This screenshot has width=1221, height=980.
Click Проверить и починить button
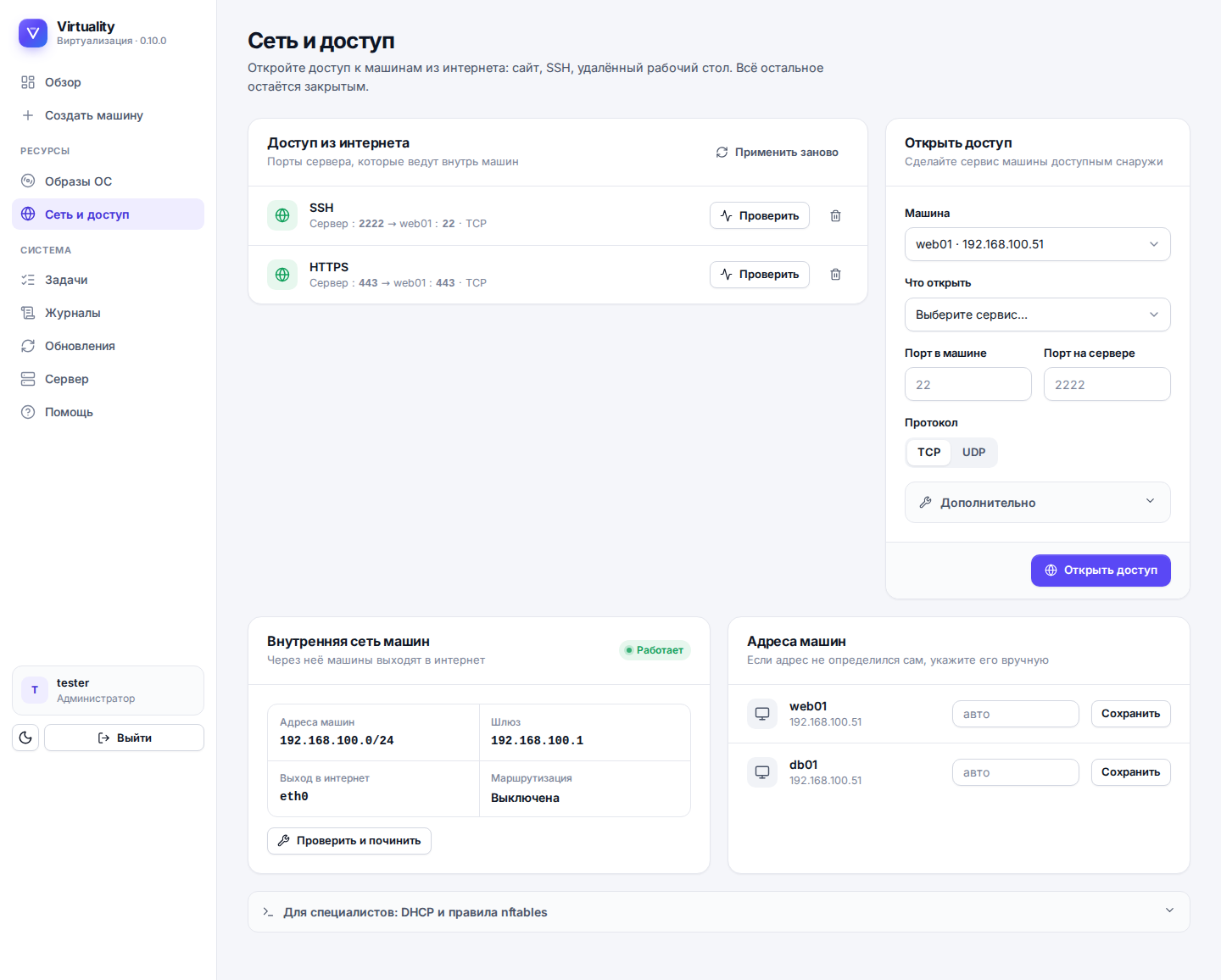[x=349, y=841]
